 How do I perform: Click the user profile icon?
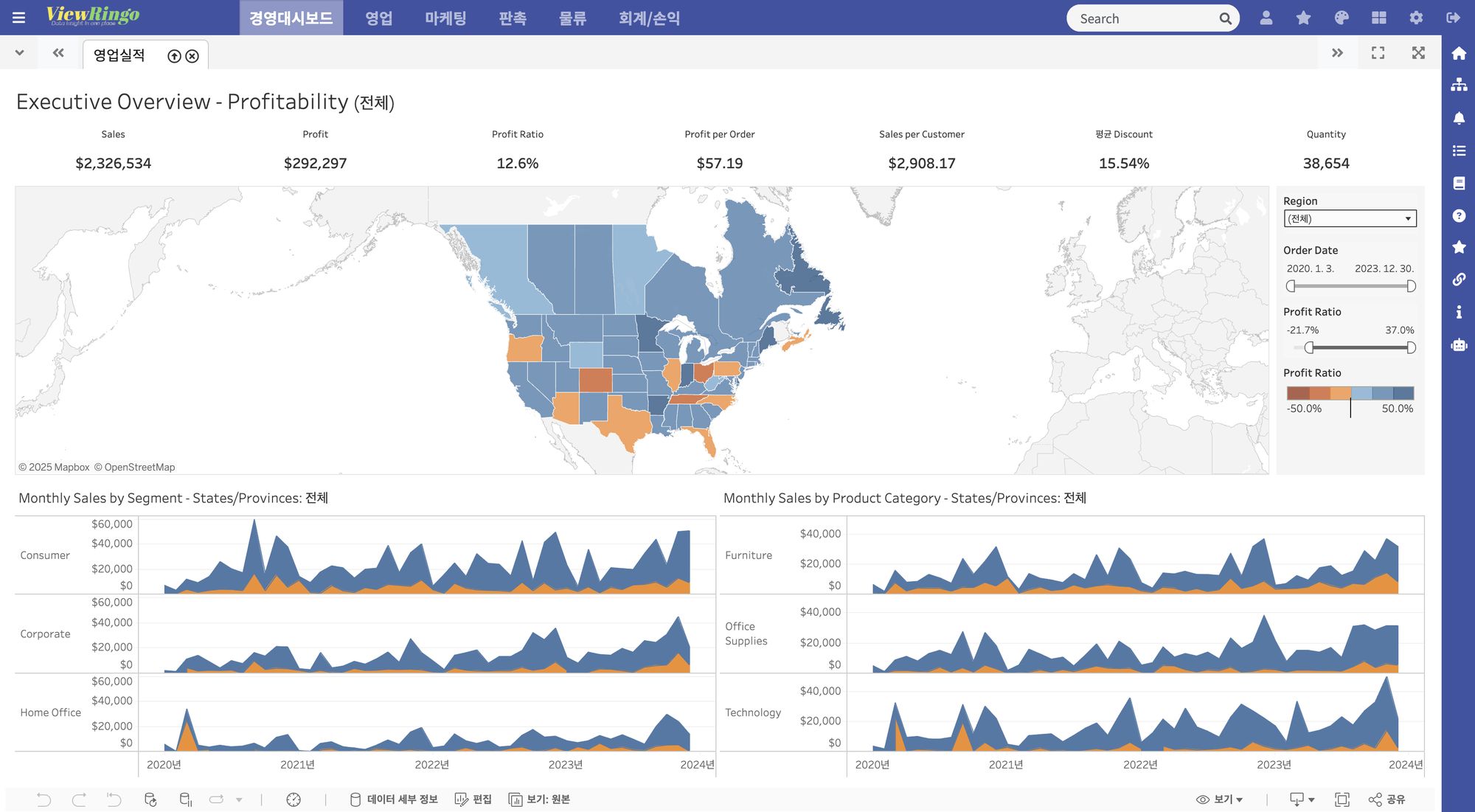coord(1266,18)
